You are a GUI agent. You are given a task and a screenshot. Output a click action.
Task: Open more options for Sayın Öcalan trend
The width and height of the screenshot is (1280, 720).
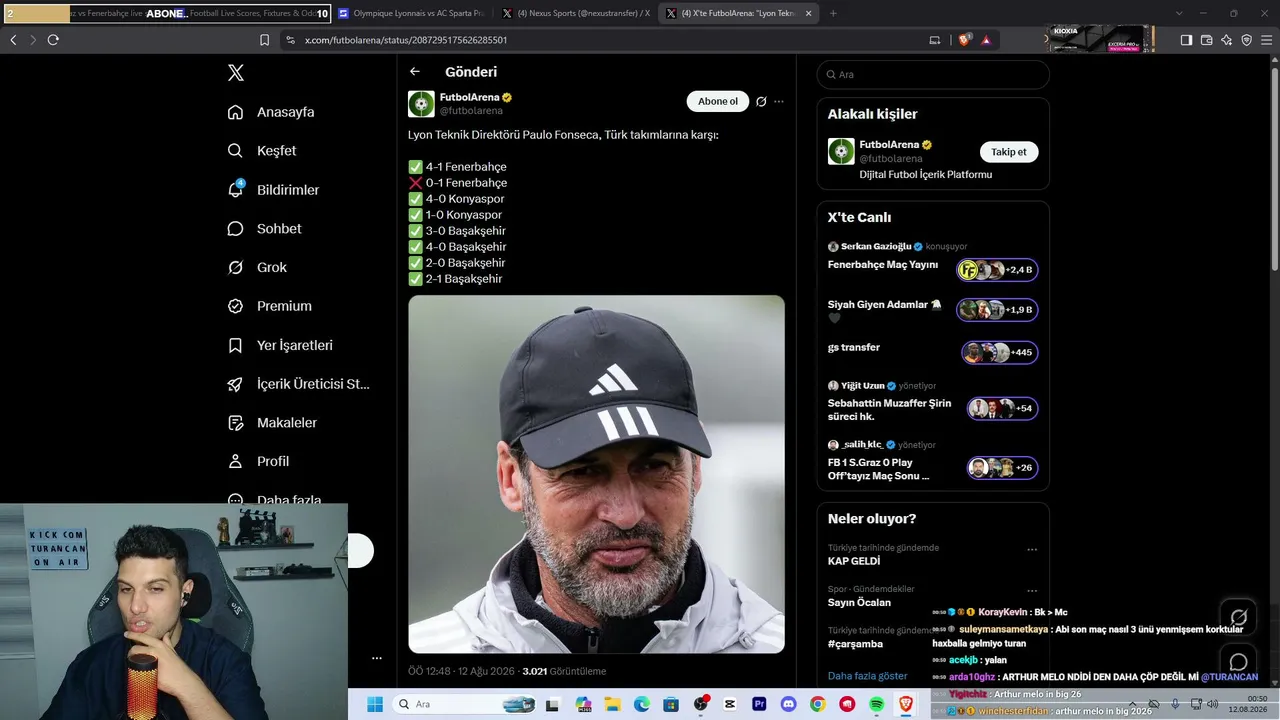click(x=1032, y=590)
